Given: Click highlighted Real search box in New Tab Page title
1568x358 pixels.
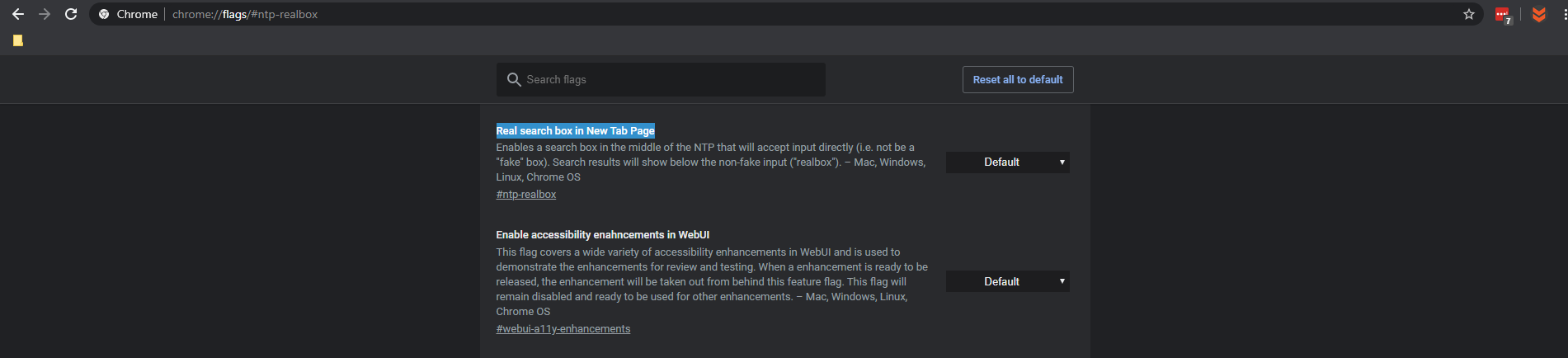Looking at the screenshot, I should tap(575, 130).
